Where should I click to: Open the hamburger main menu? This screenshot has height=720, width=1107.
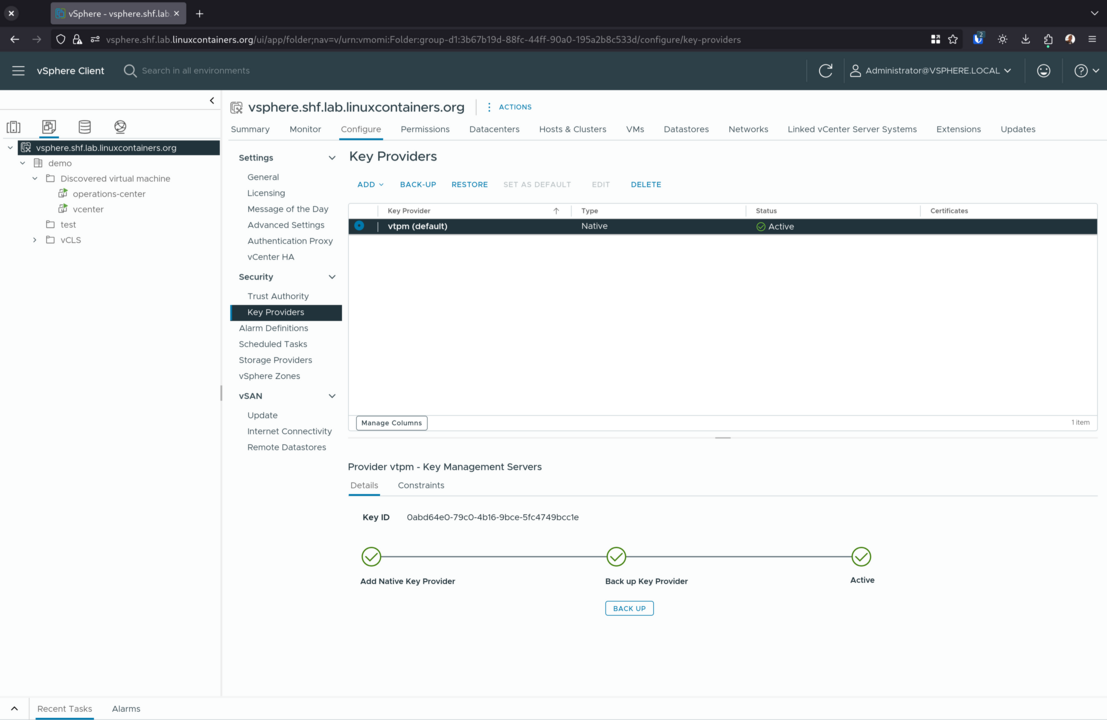(18, 71)
